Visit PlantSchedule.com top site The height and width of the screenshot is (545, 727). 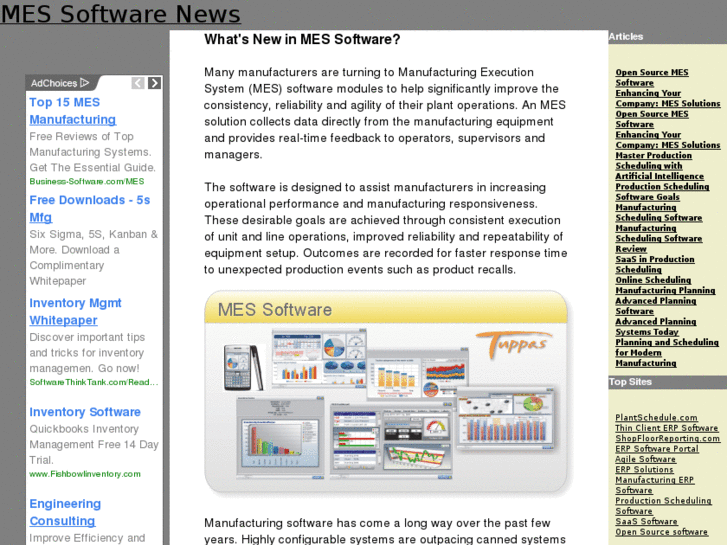tap(656, 417)
